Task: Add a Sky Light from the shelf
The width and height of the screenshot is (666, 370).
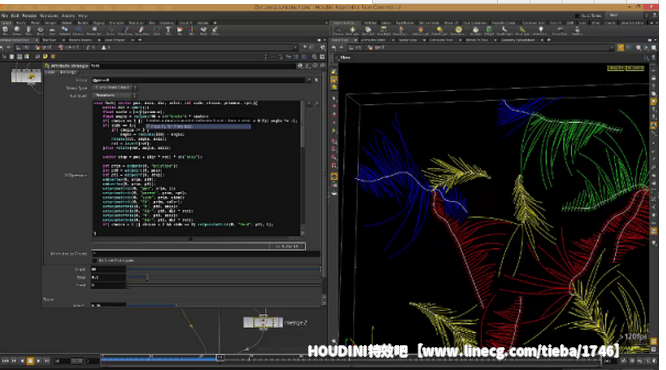Action: click(x=476, y=31)
